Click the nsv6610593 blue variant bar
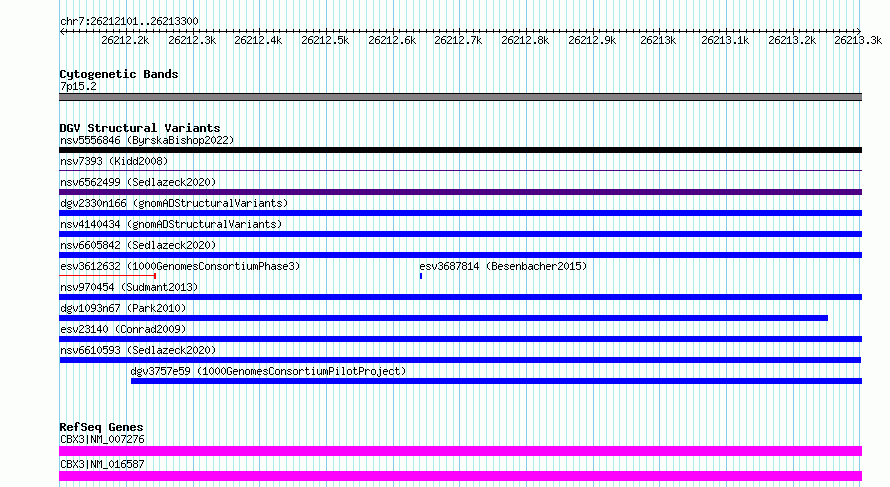 (460, 360)
